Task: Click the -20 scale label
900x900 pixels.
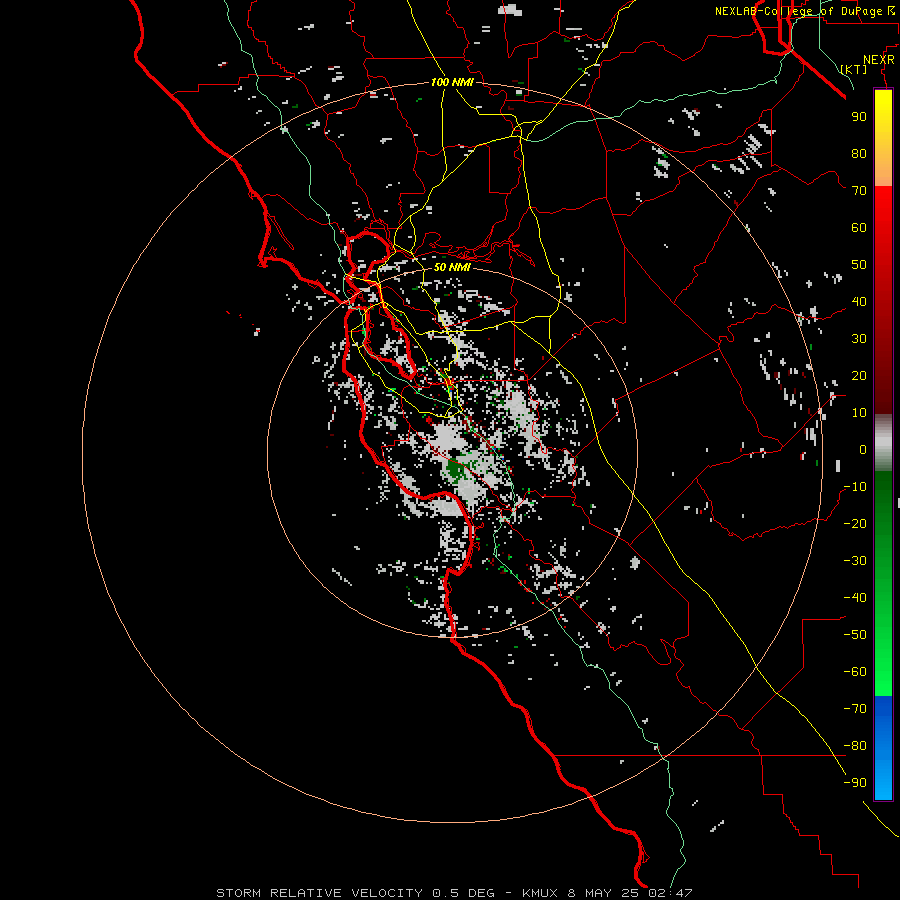Action: [x=855, y=523]
